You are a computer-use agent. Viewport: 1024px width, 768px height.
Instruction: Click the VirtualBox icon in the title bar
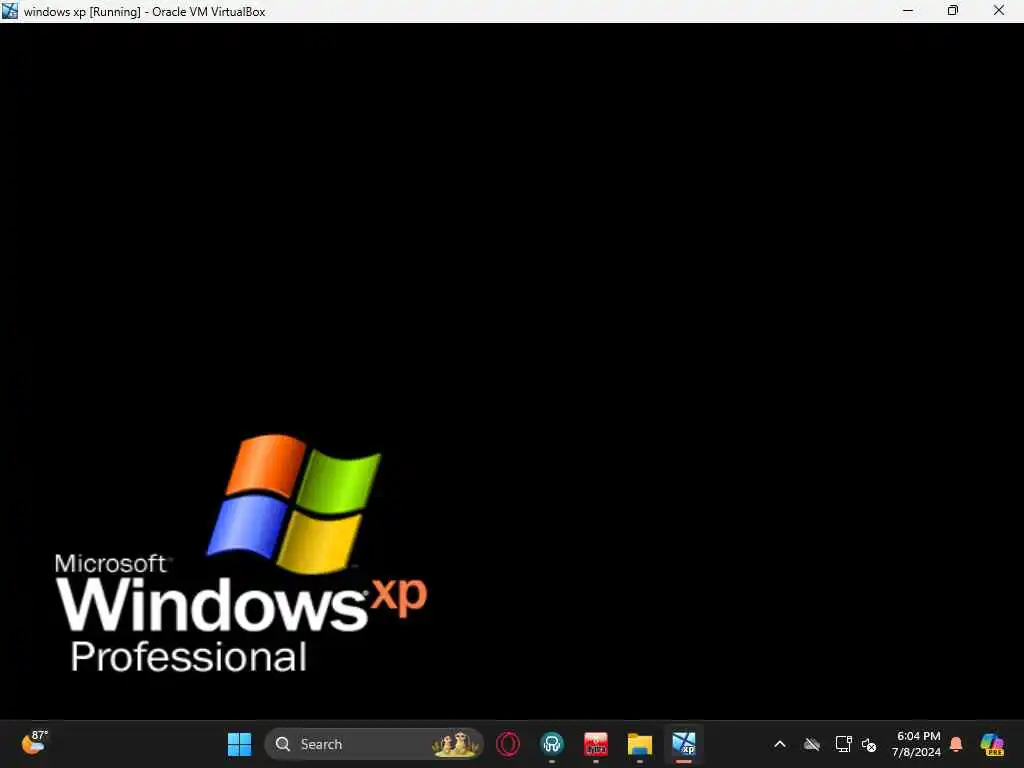[x=10, y=10]
